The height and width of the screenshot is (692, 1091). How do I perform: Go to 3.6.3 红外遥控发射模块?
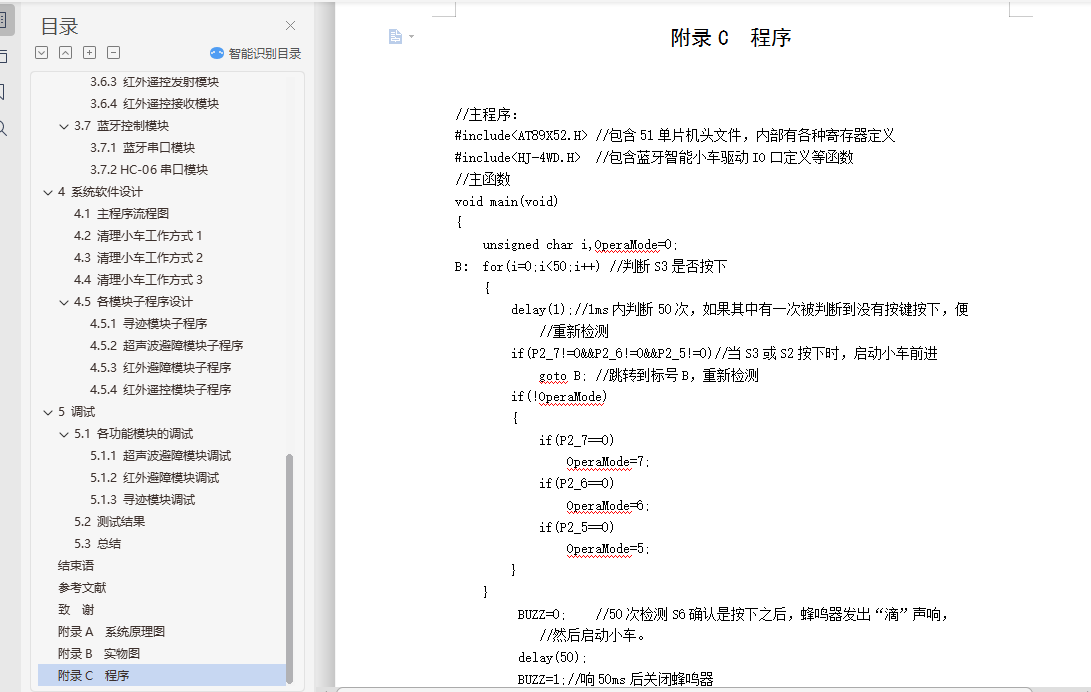pos(154,82)
